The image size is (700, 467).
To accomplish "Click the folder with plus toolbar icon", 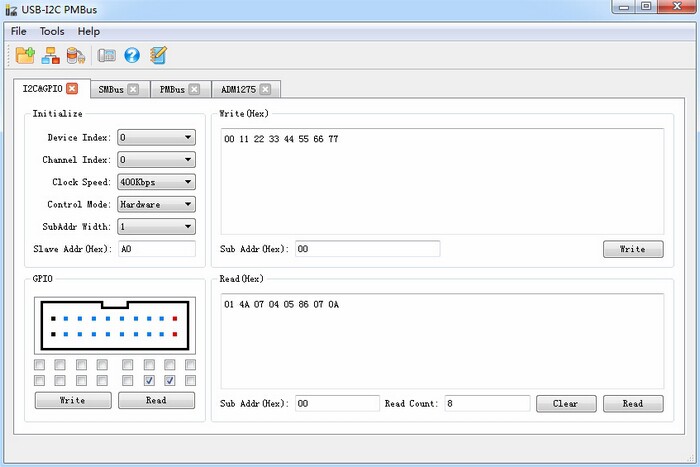I will tap(25, 55).
